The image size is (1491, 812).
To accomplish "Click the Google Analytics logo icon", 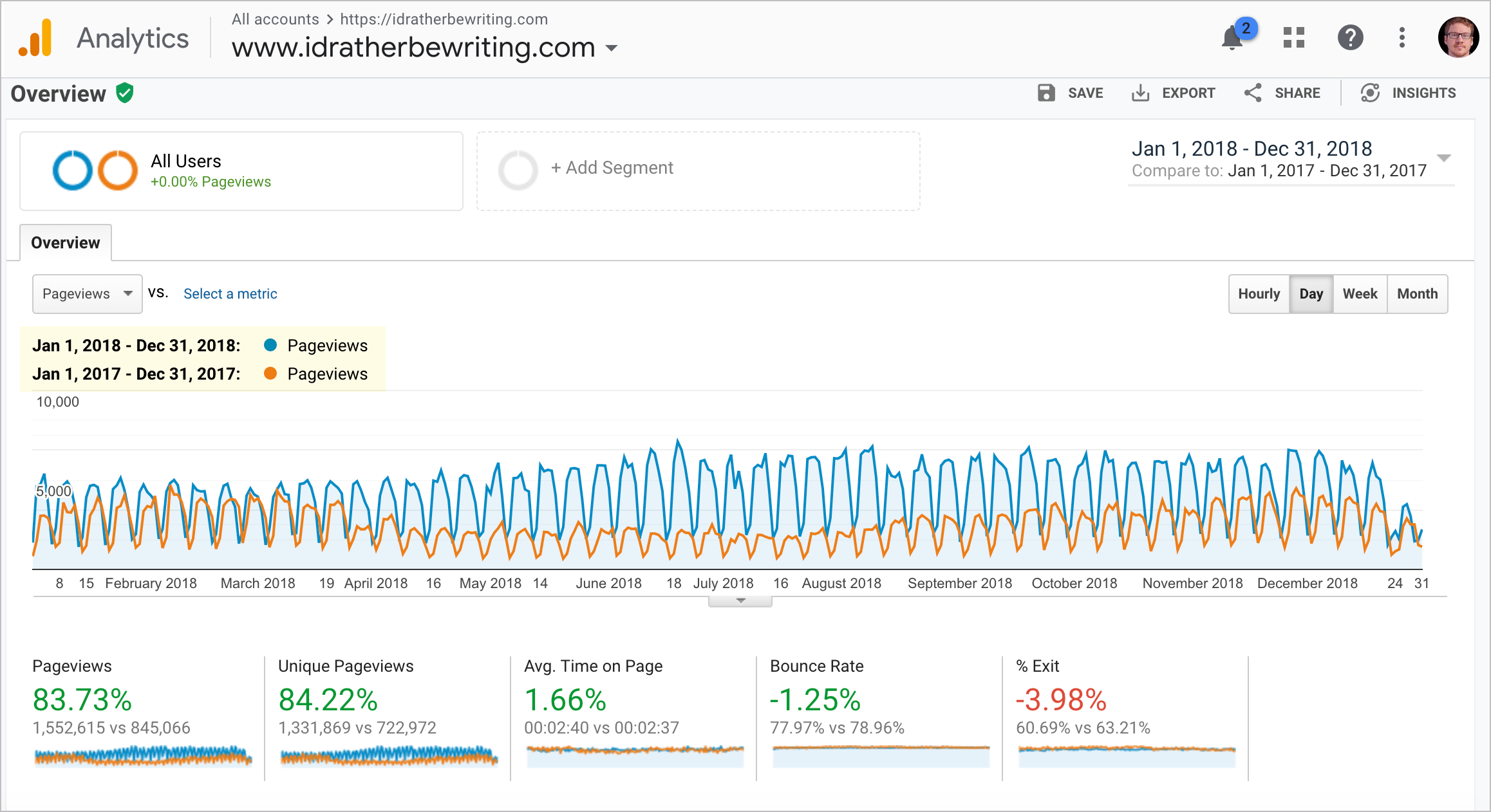I will pyautogui.click(x=35, y=38).
